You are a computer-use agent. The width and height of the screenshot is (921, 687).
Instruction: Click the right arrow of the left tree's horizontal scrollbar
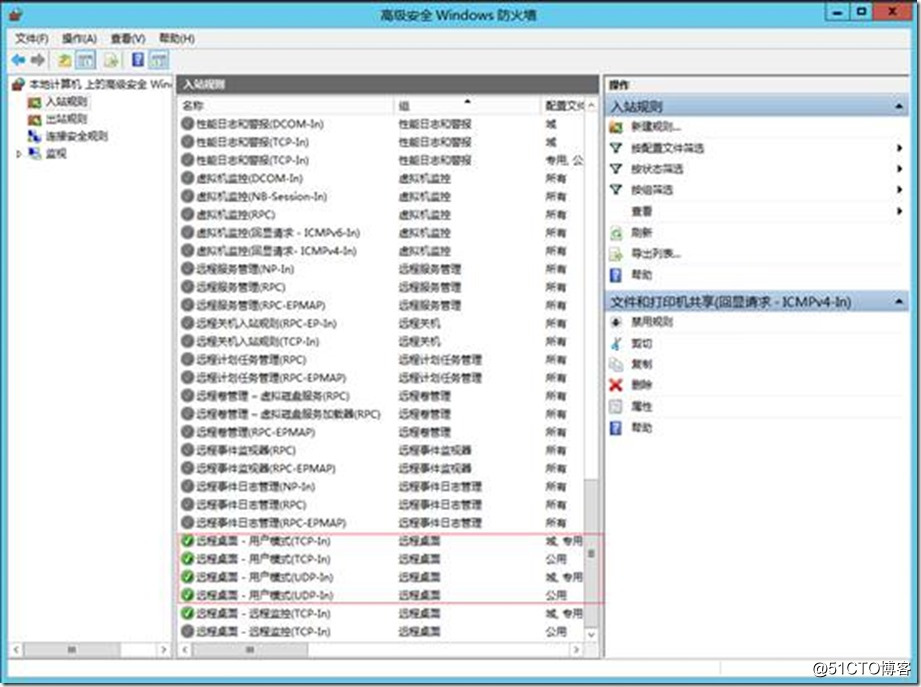pyautogui.click(x=164, y=650)
